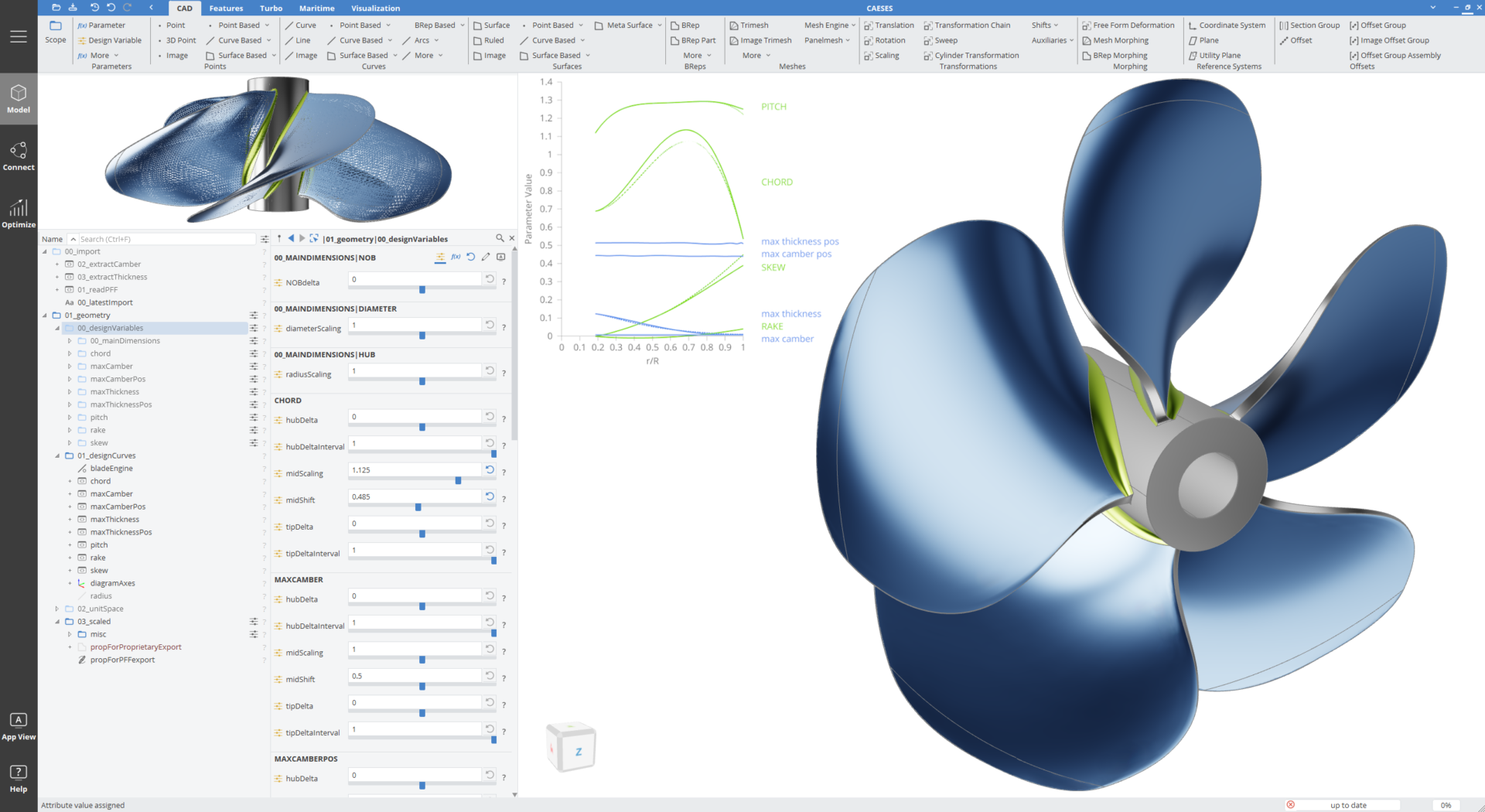The image size is (1485, 812).
Task: Open the Visualization menu
Action: (x=375, y=8)
